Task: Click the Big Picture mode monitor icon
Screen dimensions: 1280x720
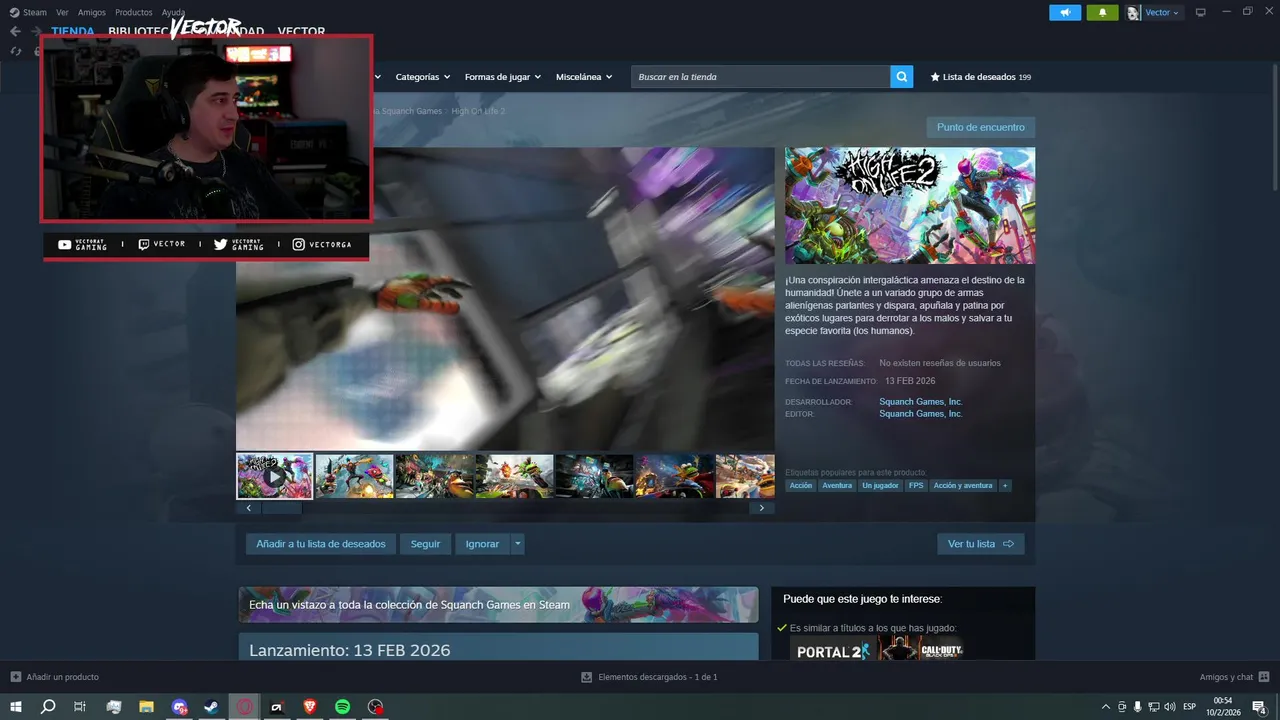Action: pyautogui.click(x=1201, y=12)
